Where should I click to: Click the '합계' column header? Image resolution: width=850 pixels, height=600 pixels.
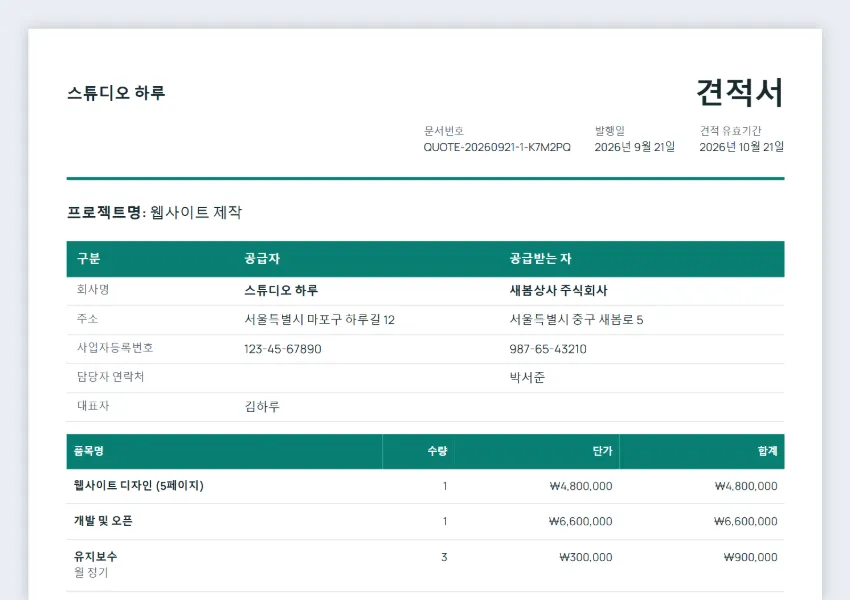768,451
